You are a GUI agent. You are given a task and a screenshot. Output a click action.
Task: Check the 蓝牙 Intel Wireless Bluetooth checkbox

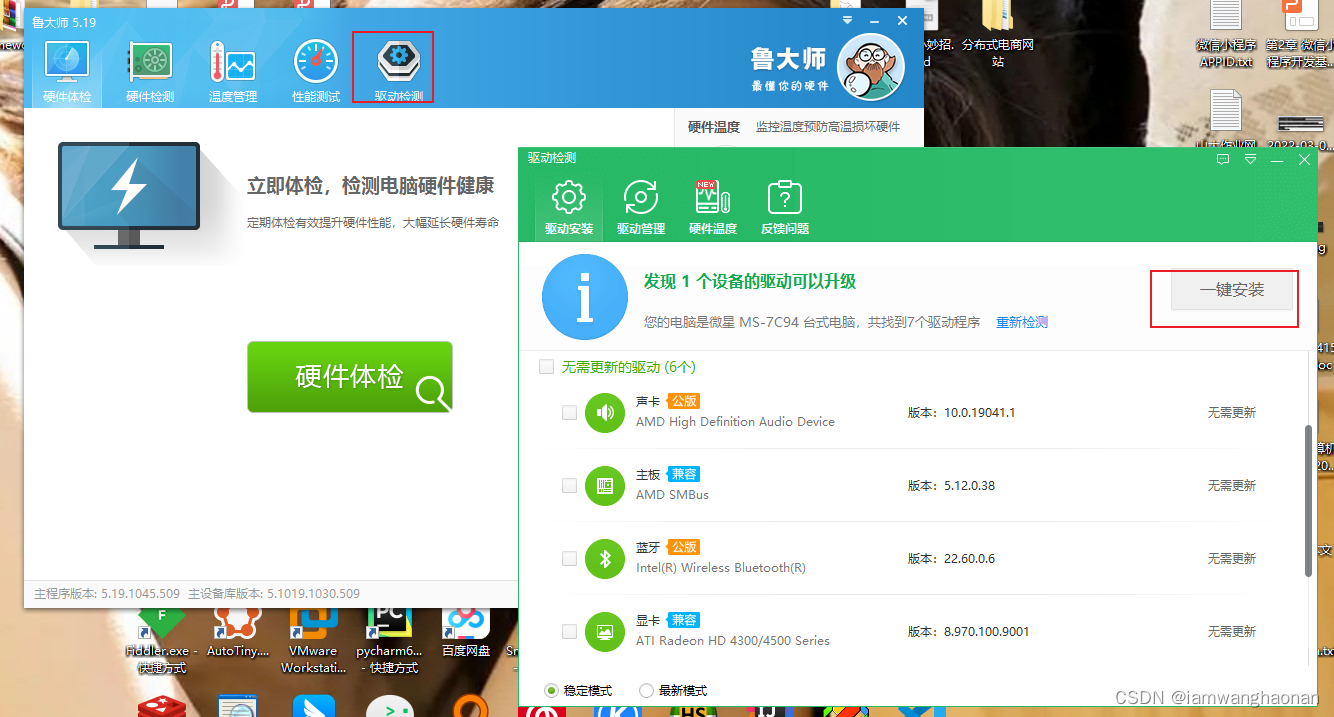coord(569,558)
